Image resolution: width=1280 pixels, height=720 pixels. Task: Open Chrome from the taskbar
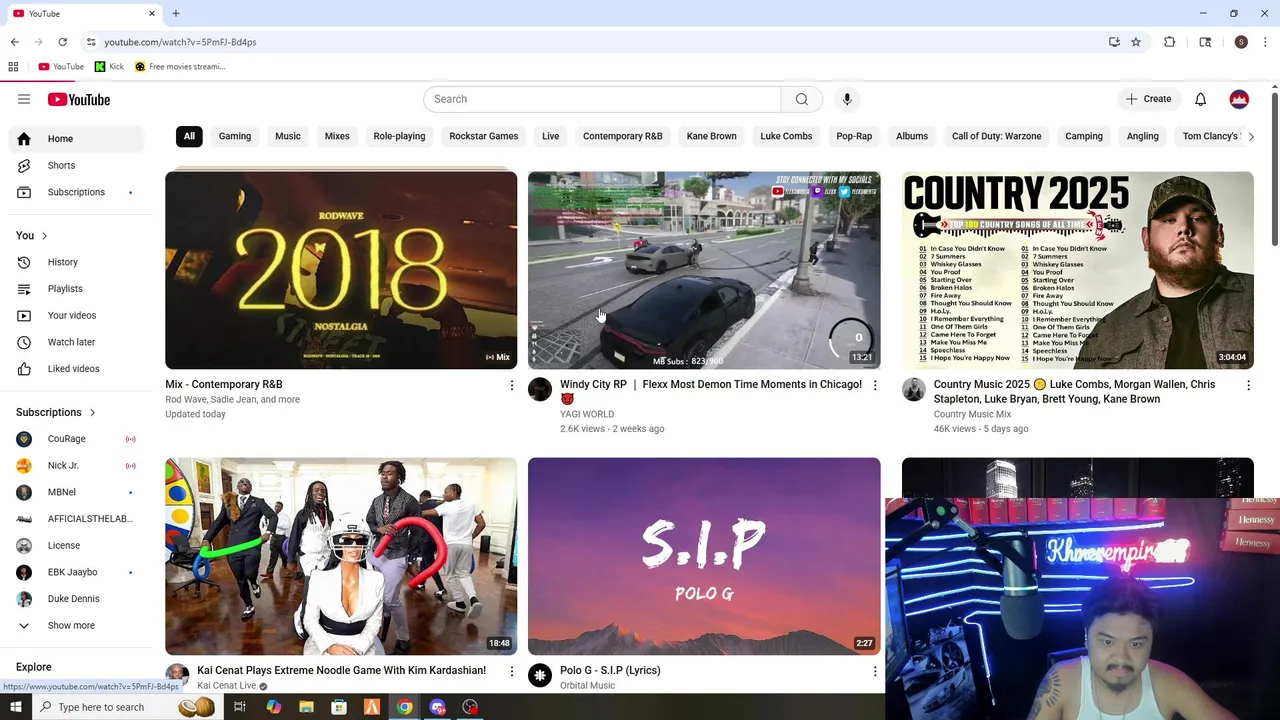[404, 707]
